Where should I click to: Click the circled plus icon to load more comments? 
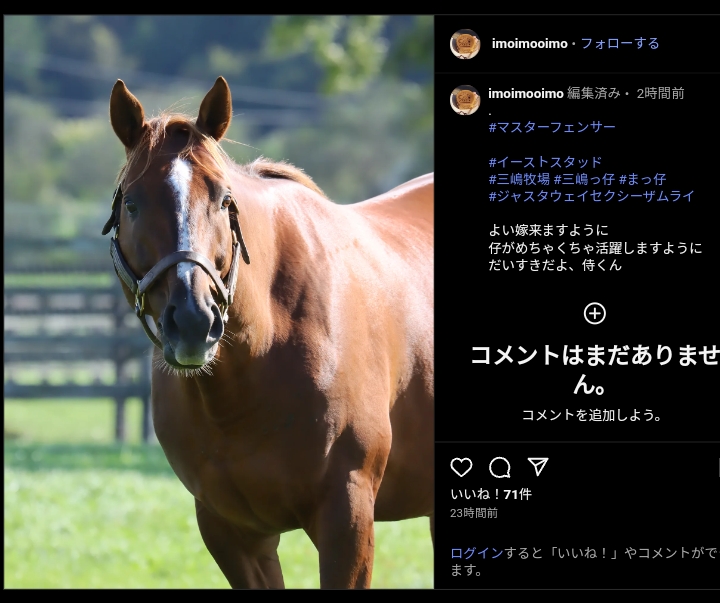click(595, 314)
